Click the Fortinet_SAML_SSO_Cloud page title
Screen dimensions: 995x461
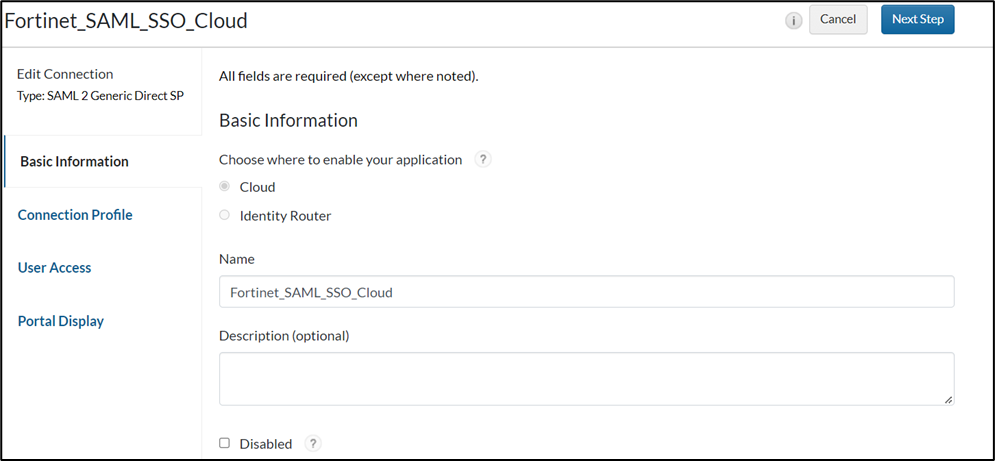pyautogui.click(x=127, y=20)
